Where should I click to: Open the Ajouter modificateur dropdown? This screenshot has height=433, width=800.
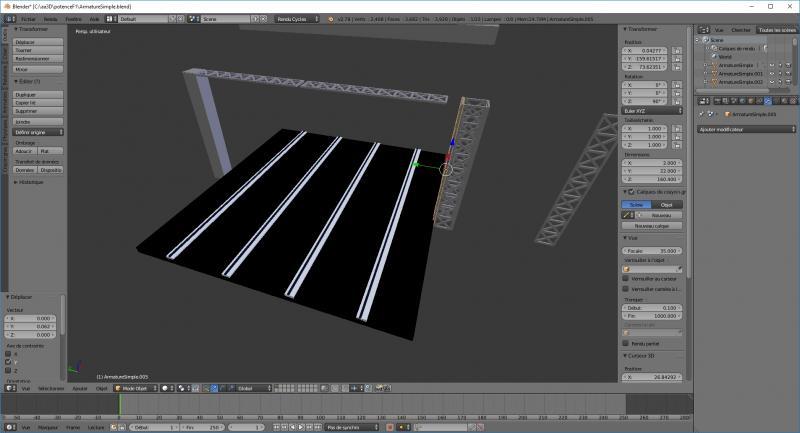(x=744, y=130)
